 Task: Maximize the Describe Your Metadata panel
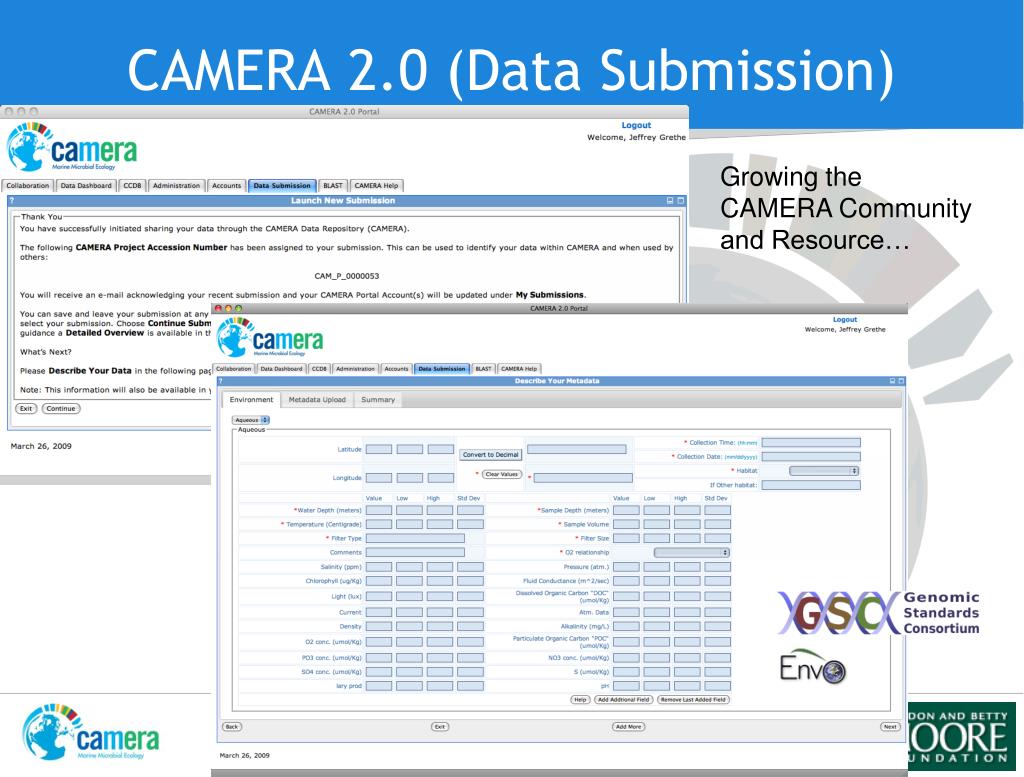901,381
